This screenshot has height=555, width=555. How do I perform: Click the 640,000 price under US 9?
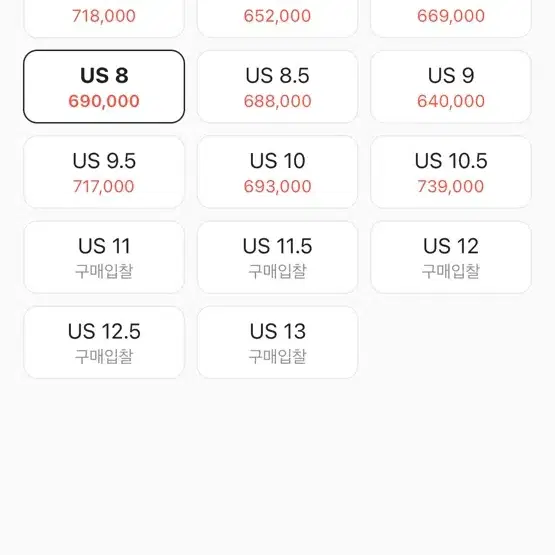click(x=451, y=101)
